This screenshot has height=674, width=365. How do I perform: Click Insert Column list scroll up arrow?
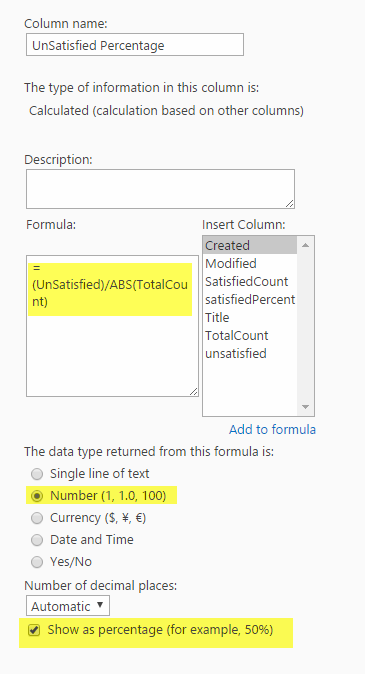point(305,245)
